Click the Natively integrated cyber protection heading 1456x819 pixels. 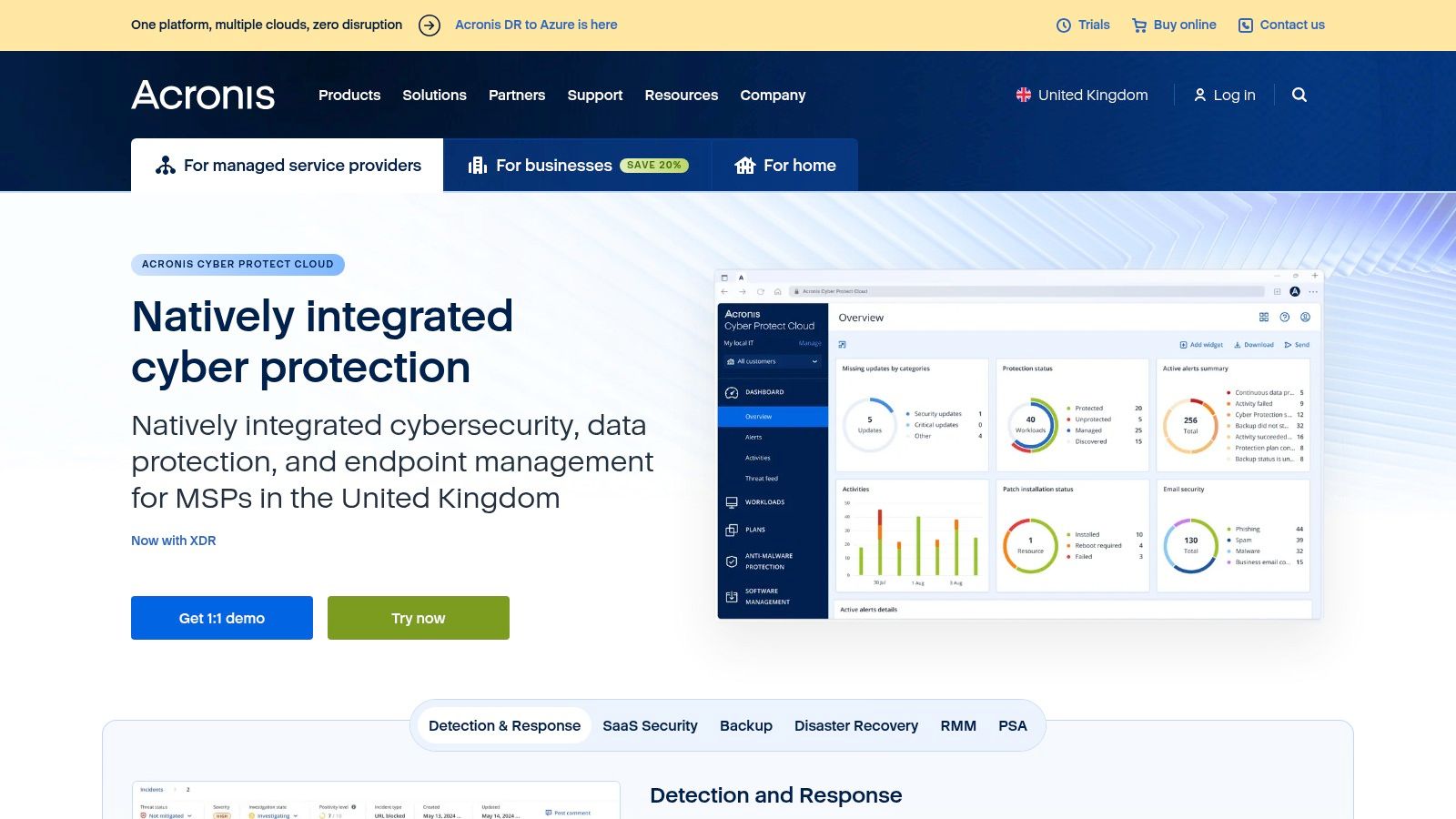point(322,342)
